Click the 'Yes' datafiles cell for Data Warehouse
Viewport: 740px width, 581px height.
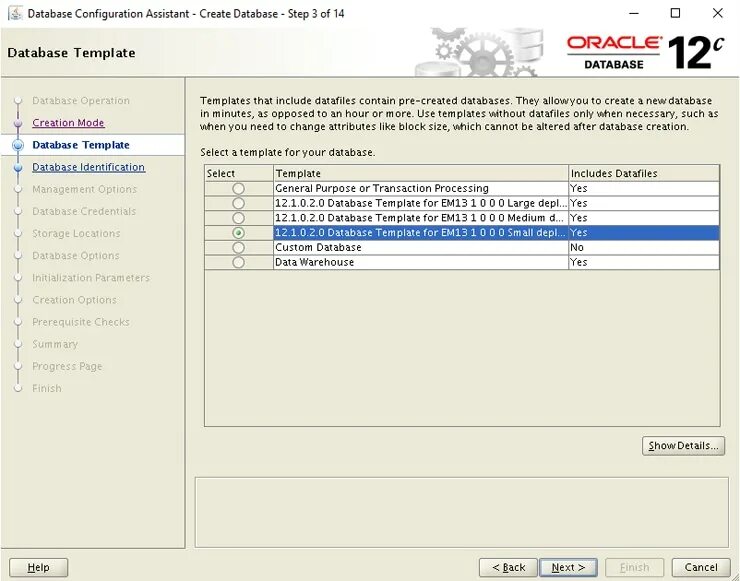coord(644,262)
